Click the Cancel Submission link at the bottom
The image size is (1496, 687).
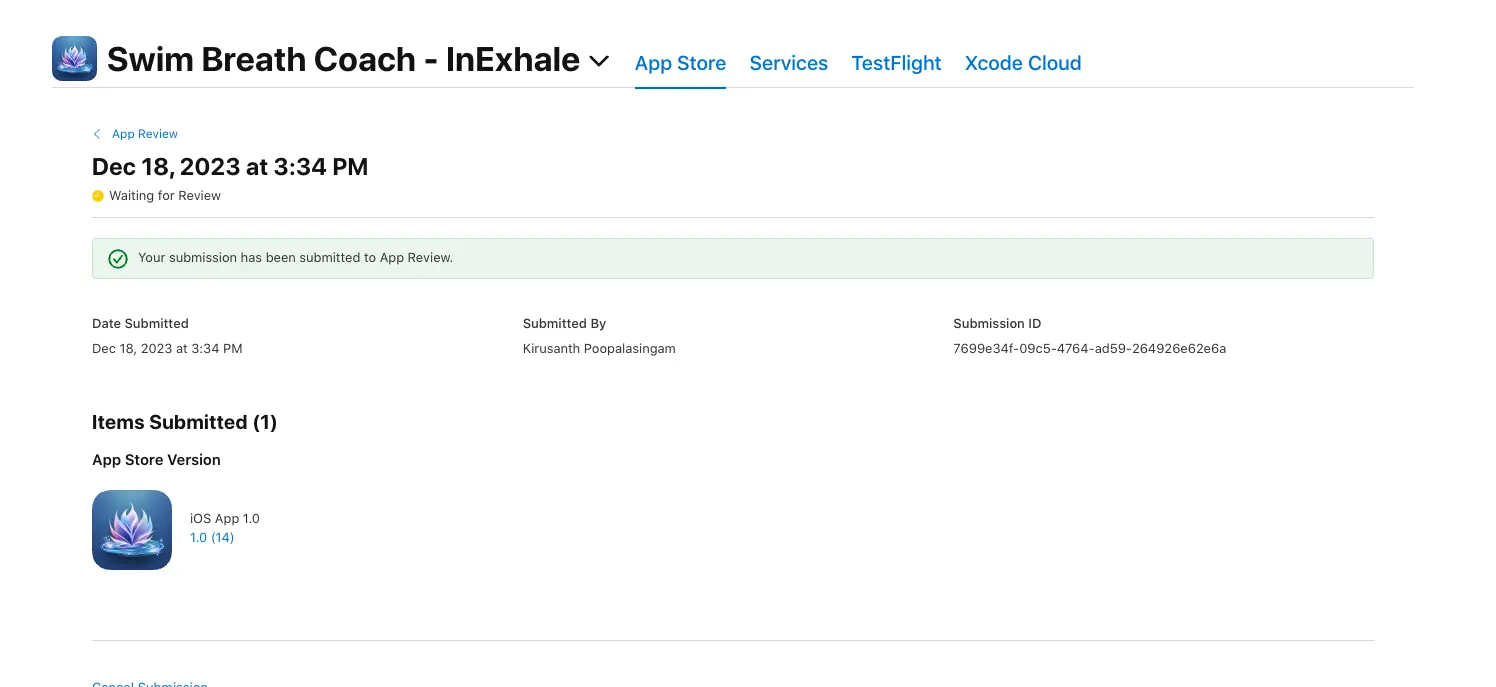pyautogui.click(x=150, y=684)
